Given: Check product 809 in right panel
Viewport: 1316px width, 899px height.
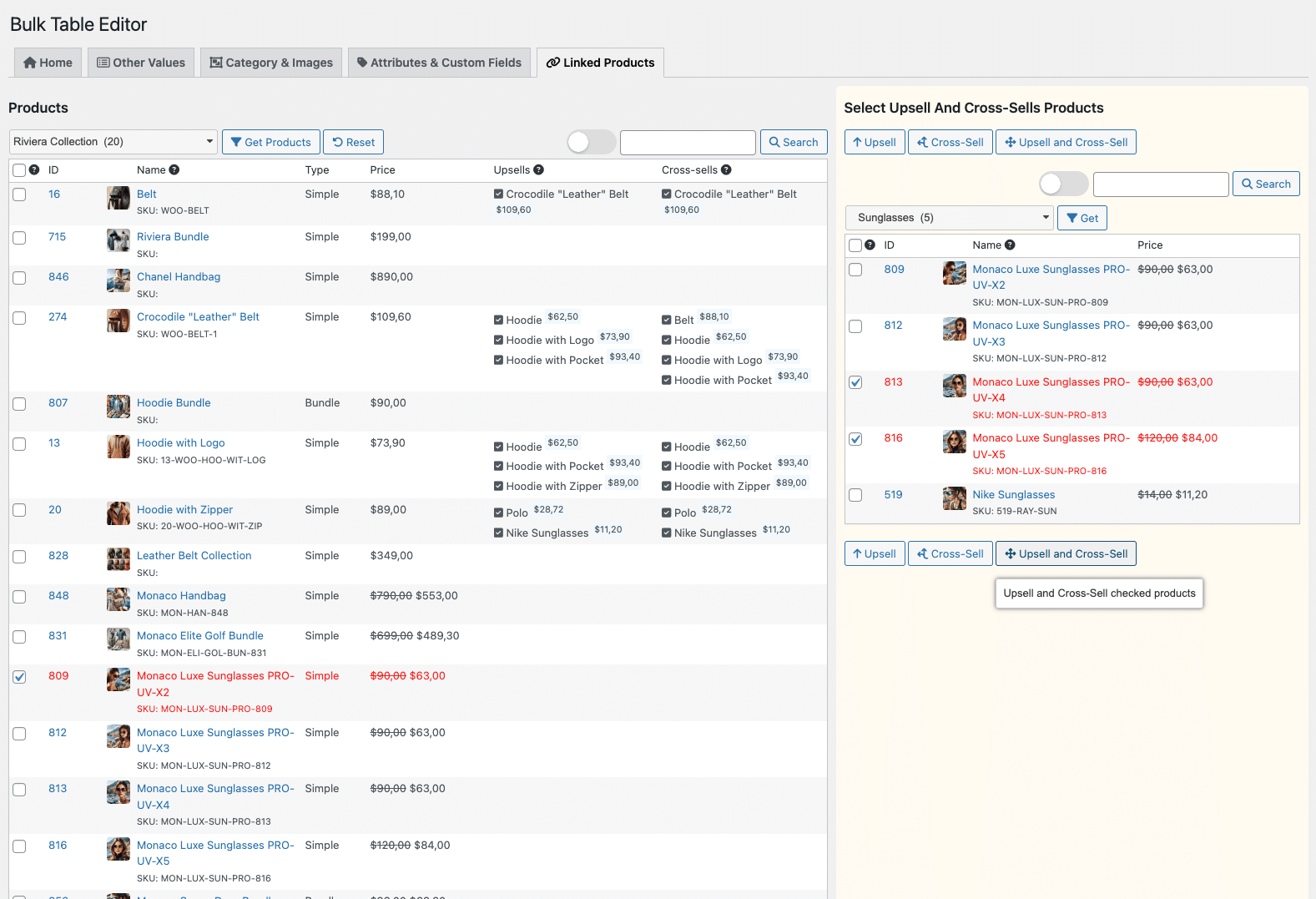Looking at the screenshot, I should coord(855,270).
